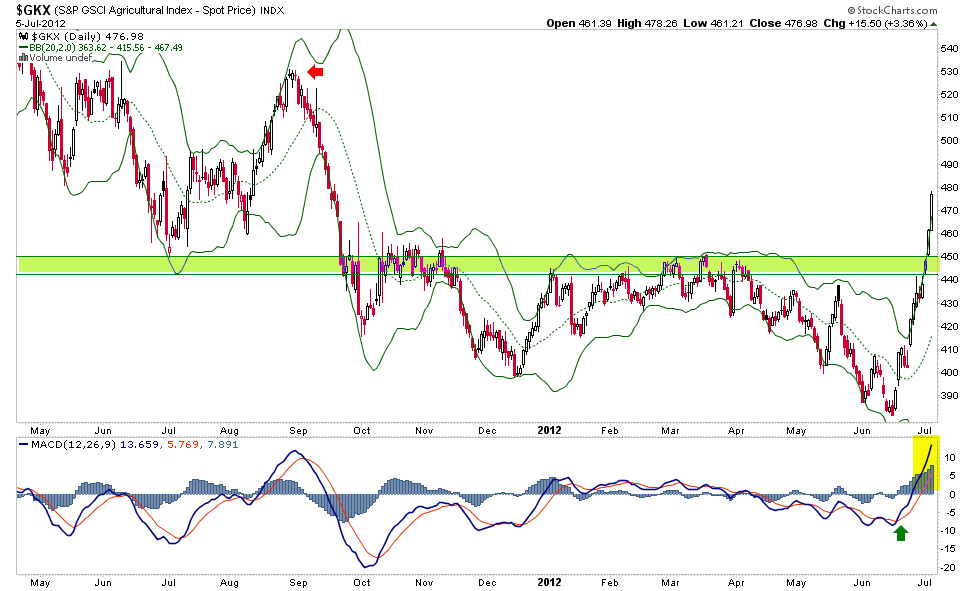Viewport: 975px width, 591px height.
Task: Click the 420 price axis label
Action: click(x=949, y=326)
